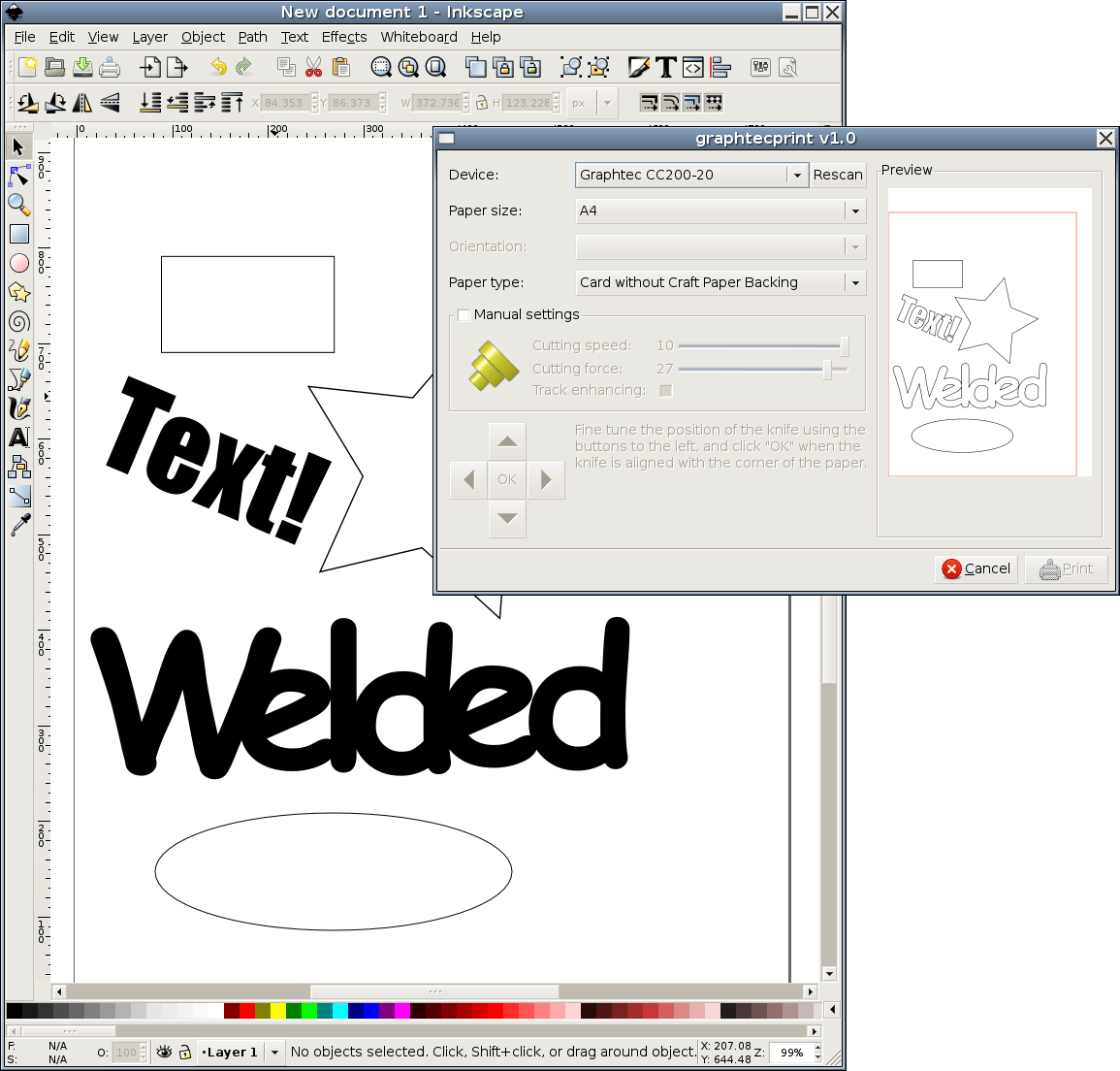
Task: Toggle the layer lock icon
Action: coord(184,1052)
